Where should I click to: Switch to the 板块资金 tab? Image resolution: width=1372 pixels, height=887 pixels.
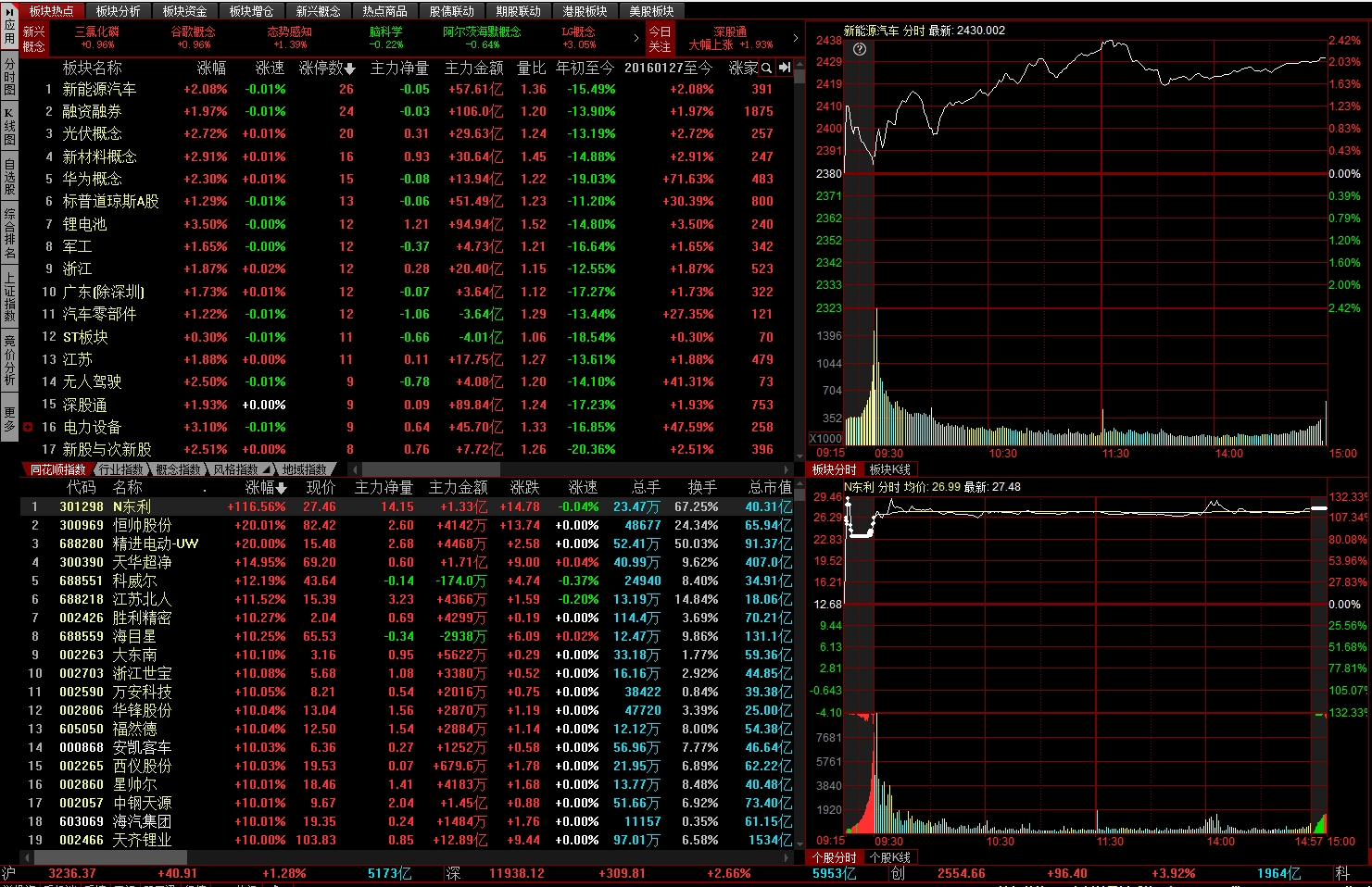tap(184, 11)
